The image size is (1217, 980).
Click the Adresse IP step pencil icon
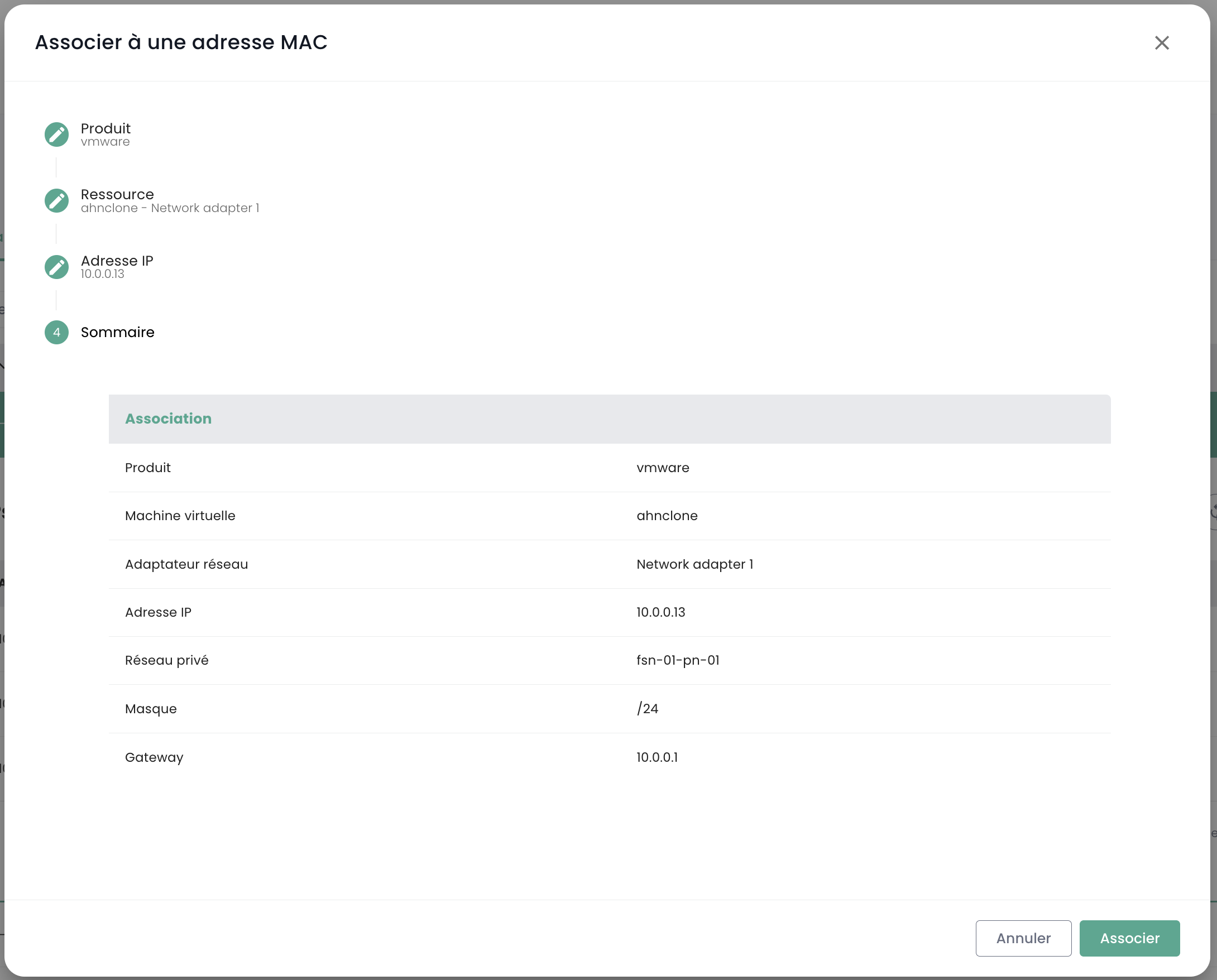56,267
